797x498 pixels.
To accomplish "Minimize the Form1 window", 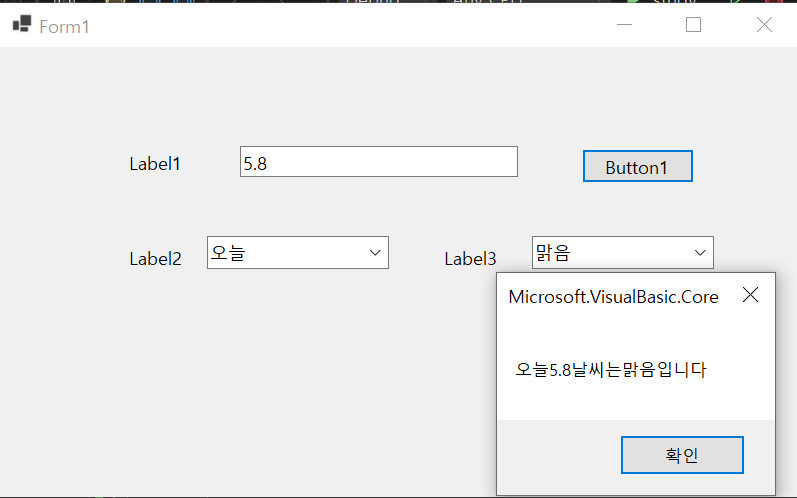I will click(624, 24).
